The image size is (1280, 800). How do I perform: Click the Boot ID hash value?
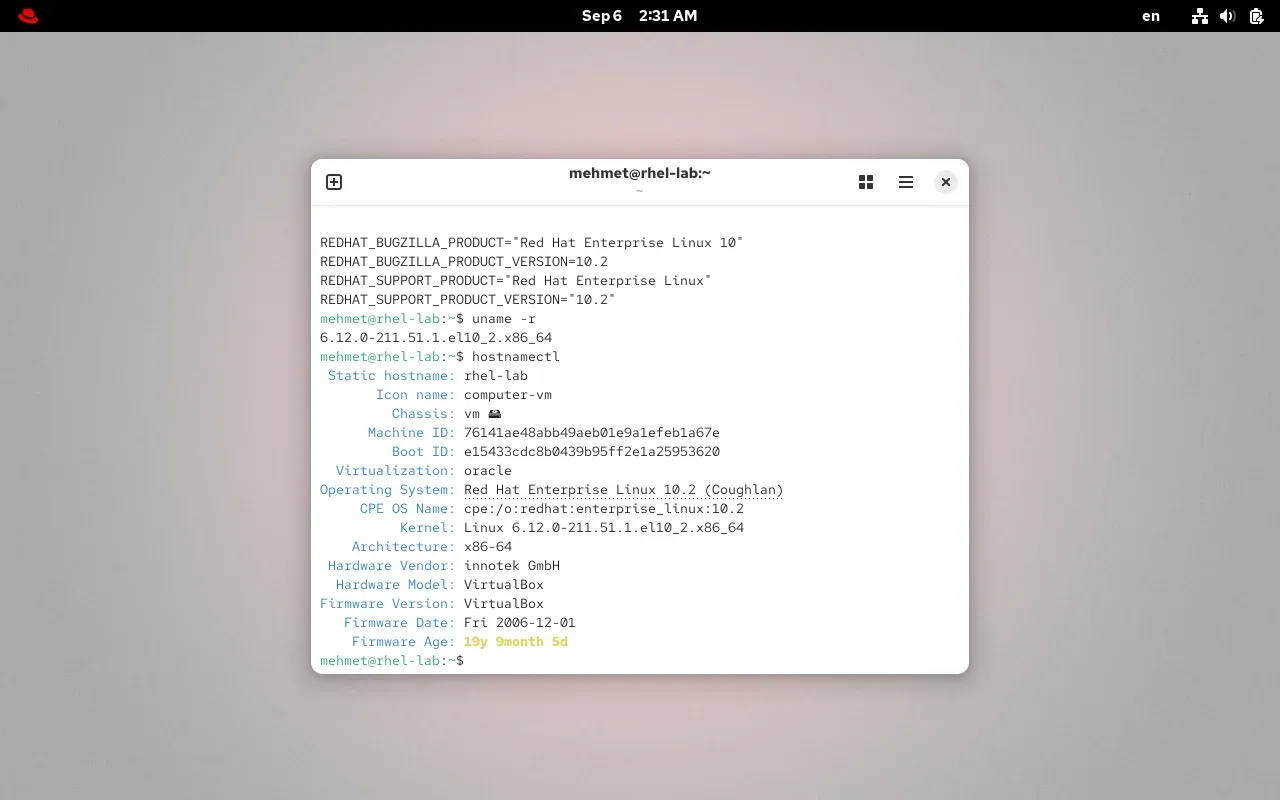[592, 452]
